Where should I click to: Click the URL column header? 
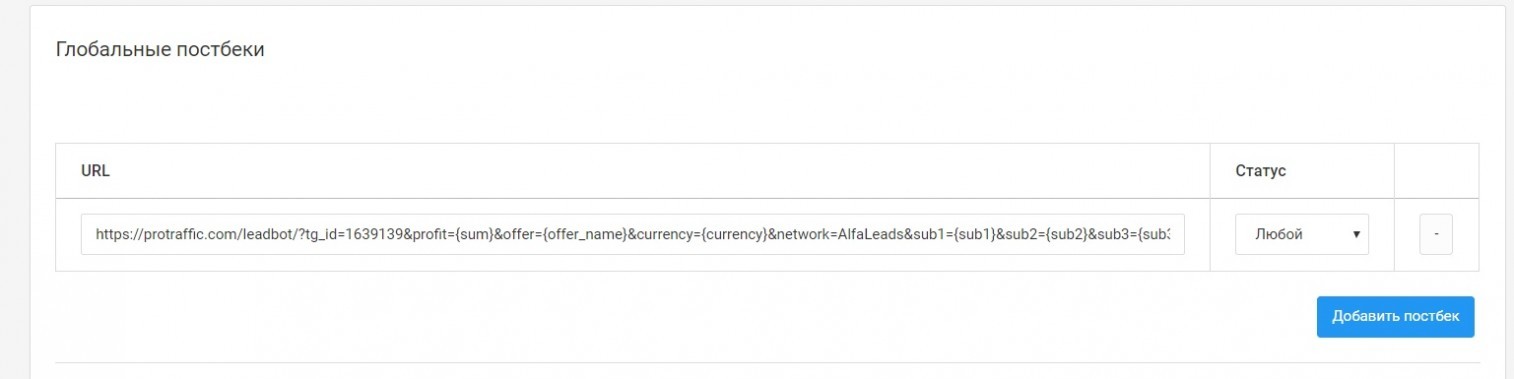[x=95, y=171]
